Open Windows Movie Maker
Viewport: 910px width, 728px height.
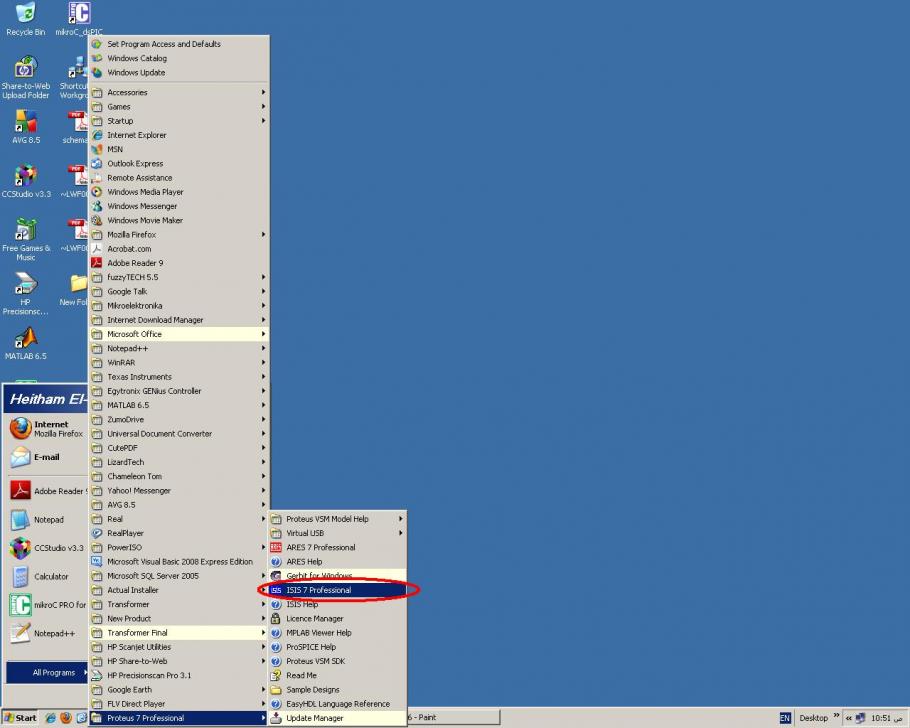pyautogui.click(x=179, y=220)
